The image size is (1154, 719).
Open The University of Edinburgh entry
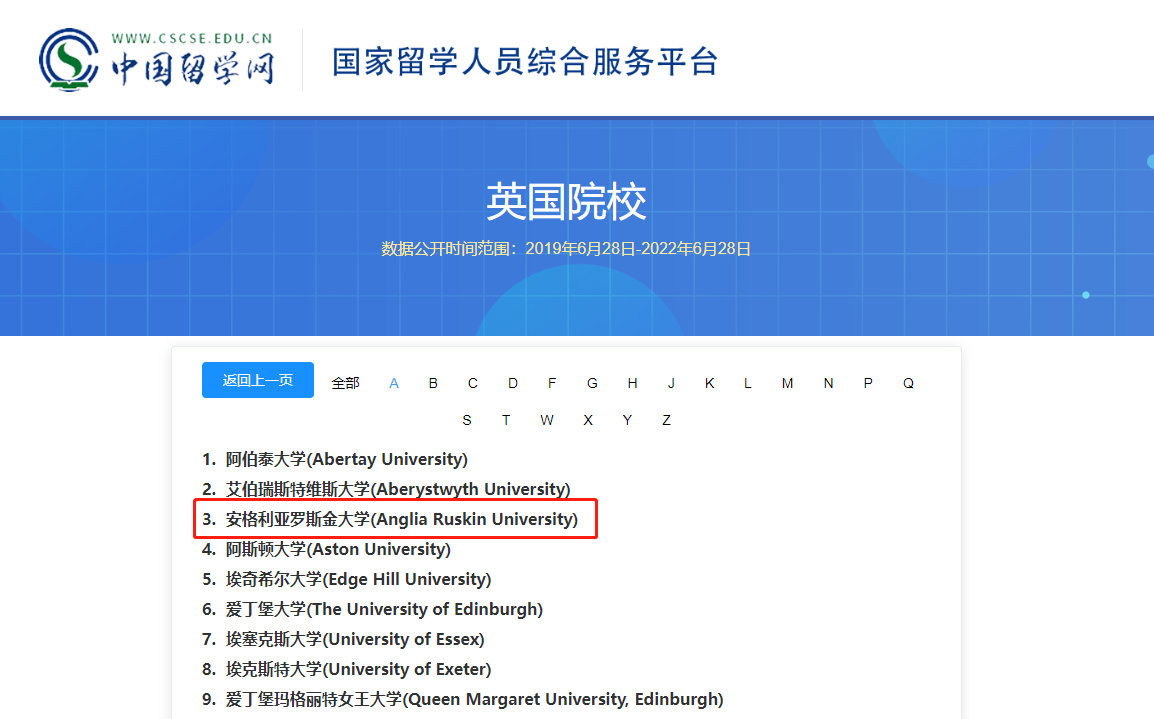[x=384, y=609]
